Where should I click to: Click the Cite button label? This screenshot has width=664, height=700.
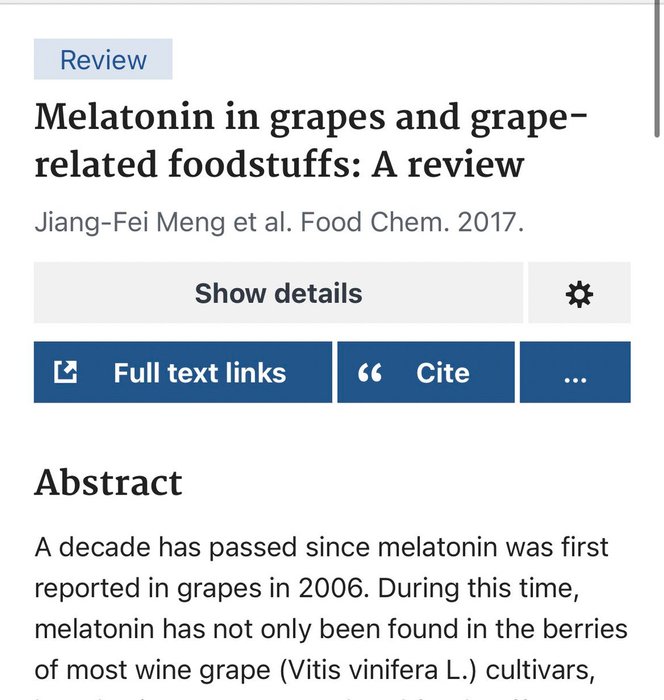pos(442,373)
